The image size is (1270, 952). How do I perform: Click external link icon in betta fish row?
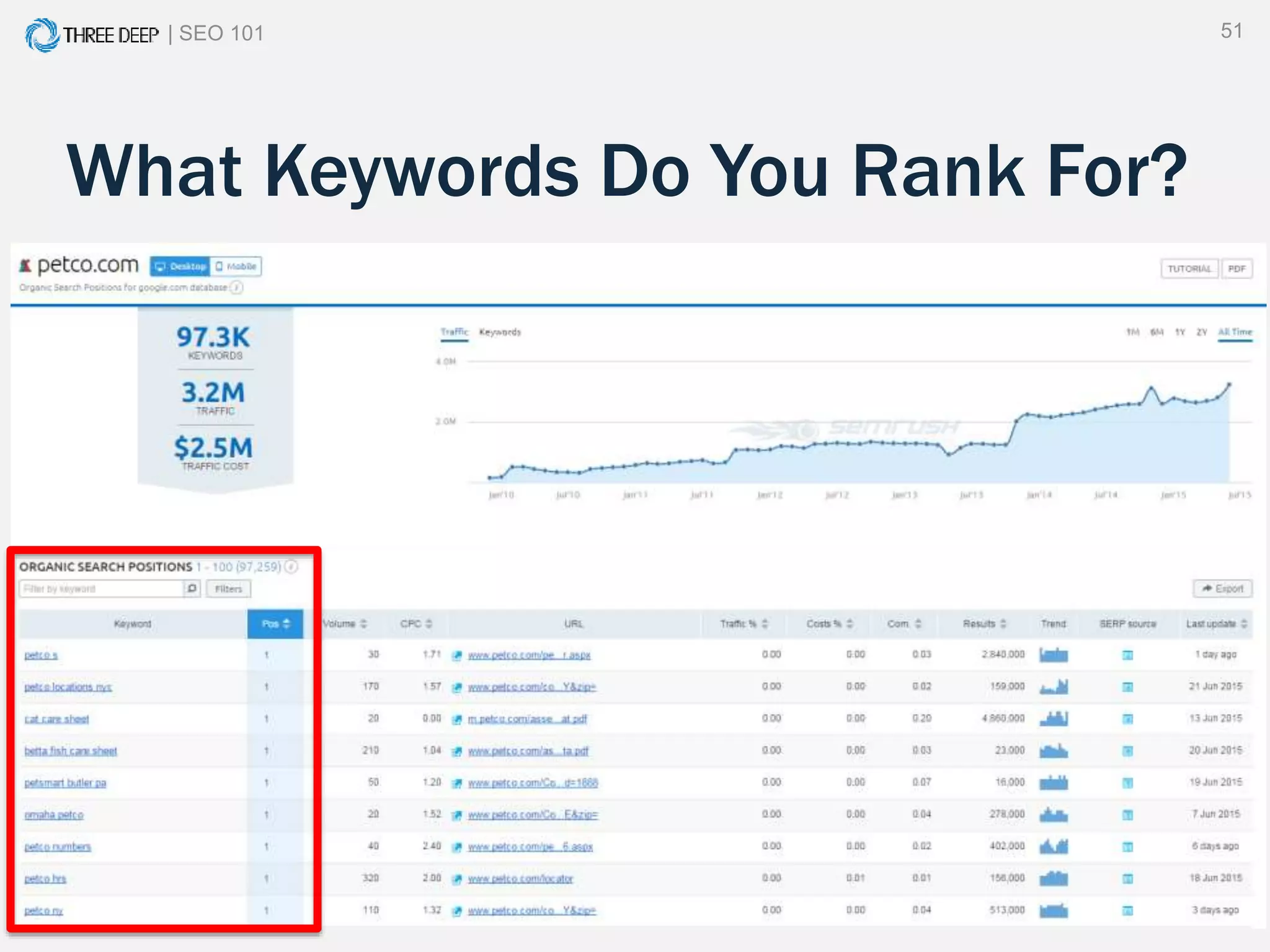[x=457, y=752]
